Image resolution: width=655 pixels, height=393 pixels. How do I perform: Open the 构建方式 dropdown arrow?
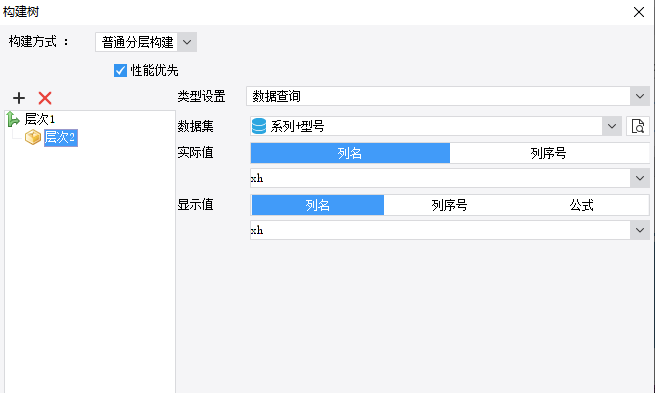point(187,42)
